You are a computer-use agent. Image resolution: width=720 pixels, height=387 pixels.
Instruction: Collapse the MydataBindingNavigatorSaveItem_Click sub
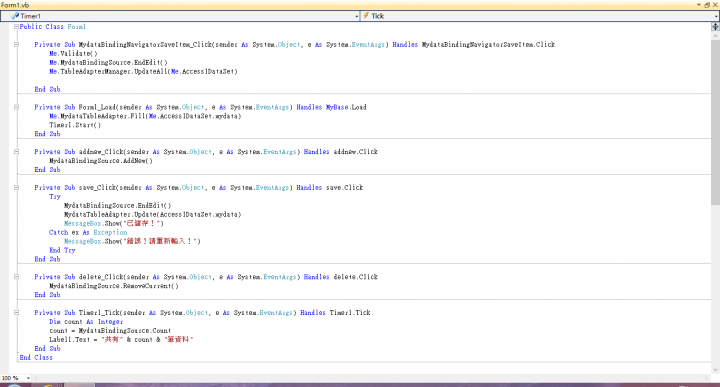point(16,45)
